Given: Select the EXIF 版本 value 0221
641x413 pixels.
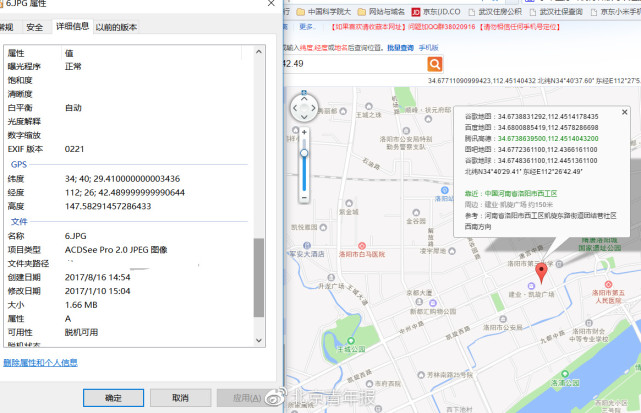Looking at the screenshot, I should [74, 149].
